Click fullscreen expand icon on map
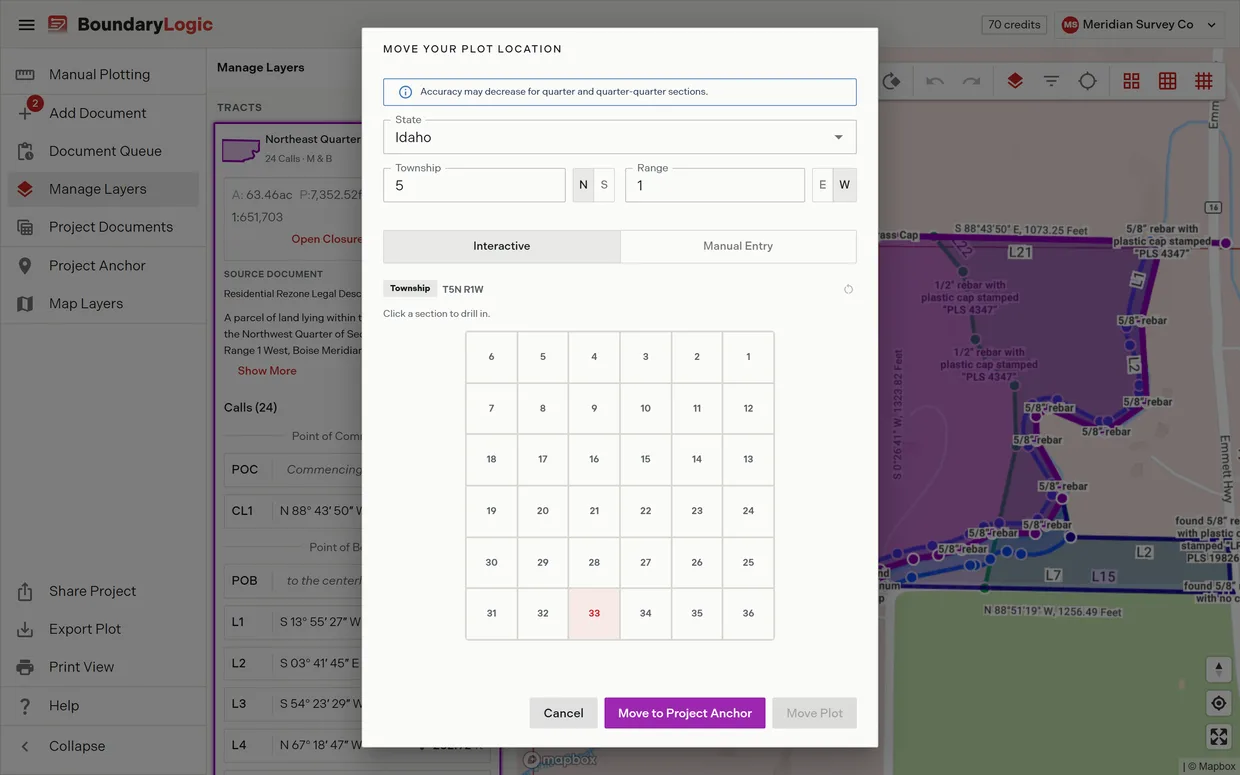Viewport: 1240px width, 775px height. click(x=1218, y=737)
